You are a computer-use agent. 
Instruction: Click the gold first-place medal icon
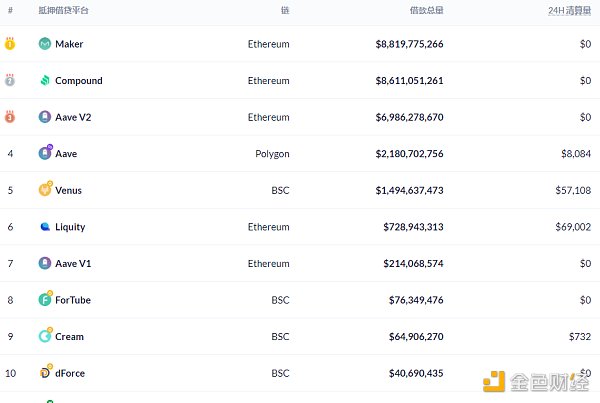click(x=10, y=44)
